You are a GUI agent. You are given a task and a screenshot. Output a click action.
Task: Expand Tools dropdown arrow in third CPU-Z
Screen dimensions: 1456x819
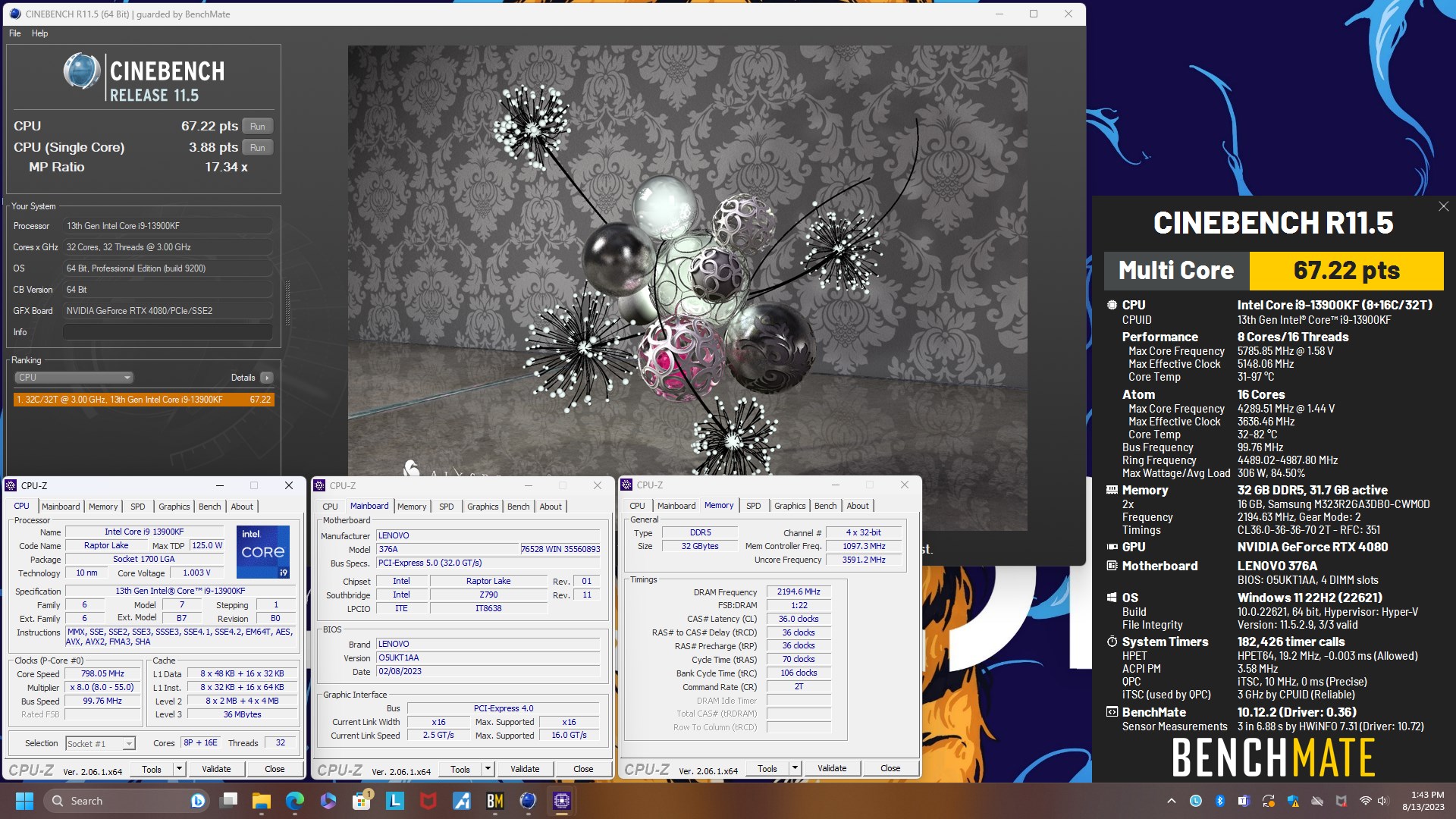795,768
